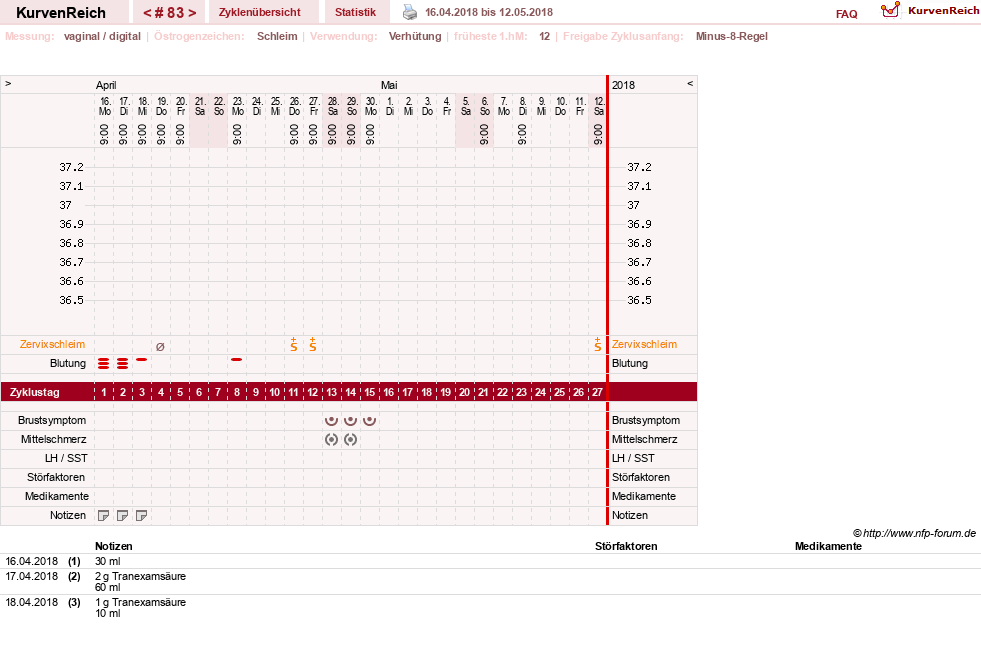Click the Mai month label

389,85
